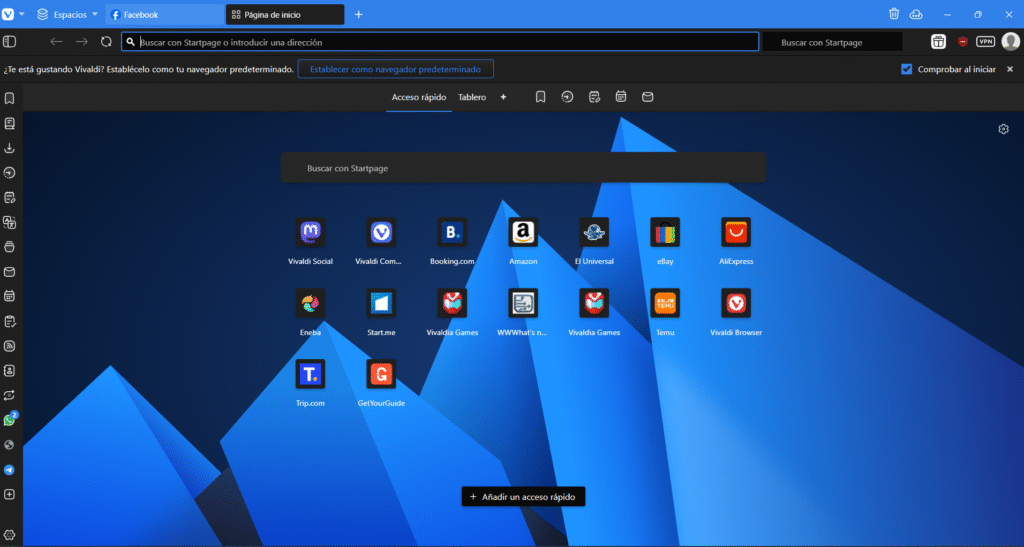Click the start page Startpage search box
This screenshot has height=547, width=1024.
click(x=524, y=168)
